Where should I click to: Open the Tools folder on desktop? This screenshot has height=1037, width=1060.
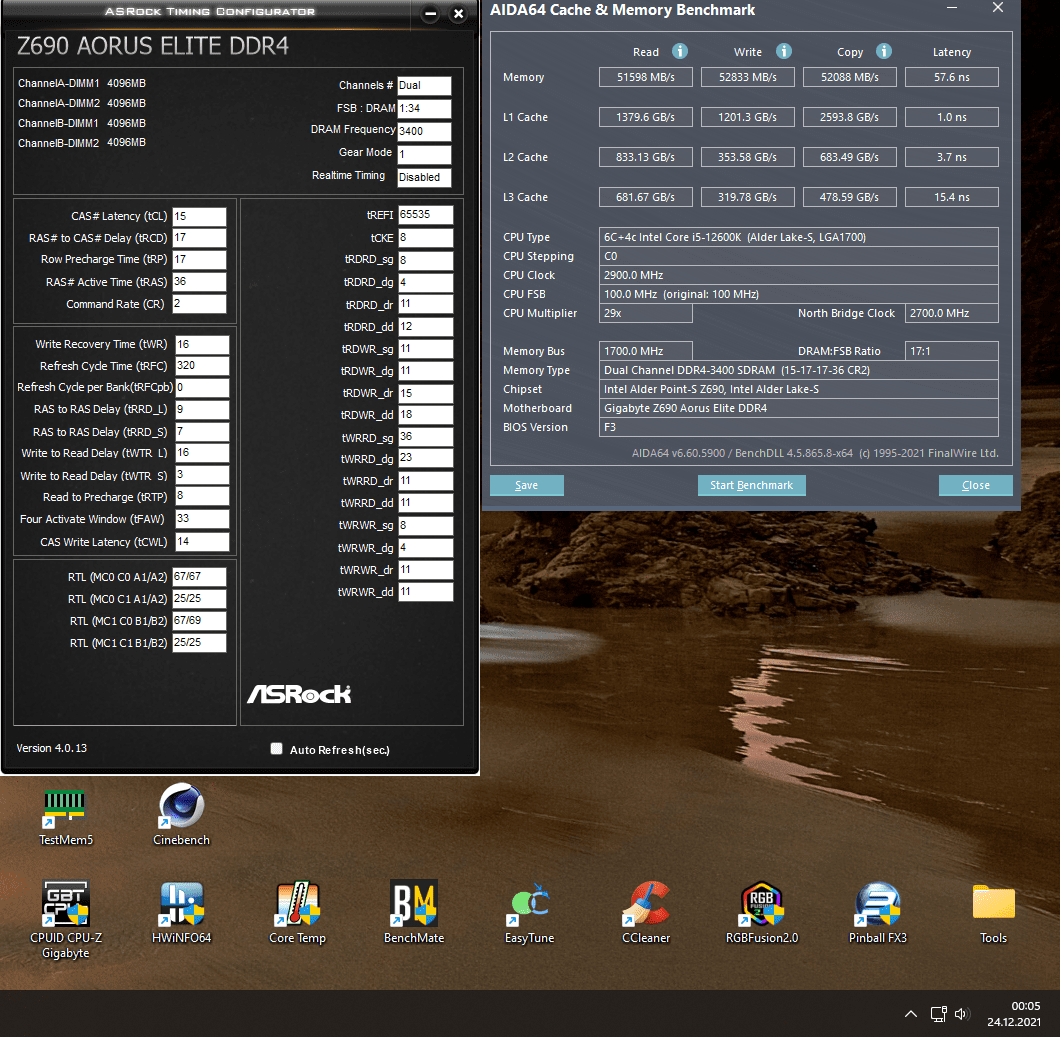[x=993, y=912]
